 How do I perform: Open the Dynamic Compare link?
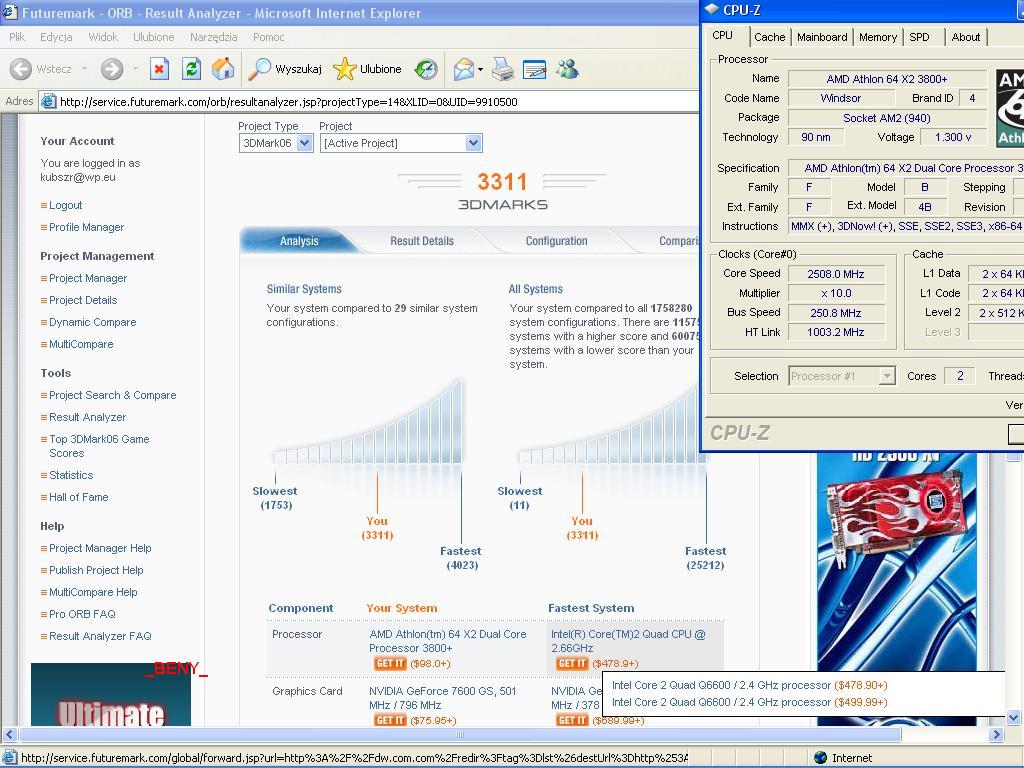coord(93,322)
